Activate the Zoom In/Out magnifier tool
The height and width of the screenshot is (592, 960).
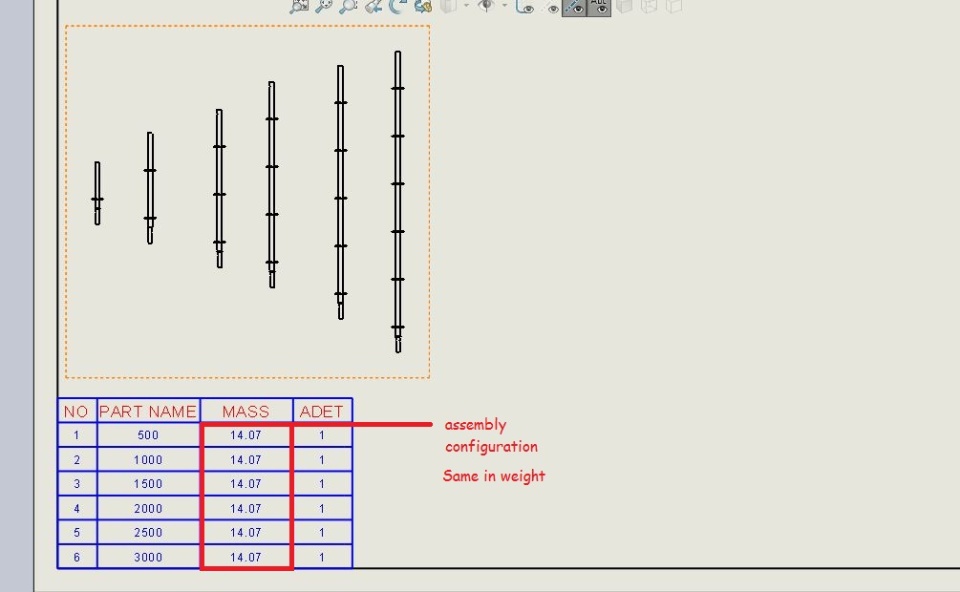tap(348, 6)
